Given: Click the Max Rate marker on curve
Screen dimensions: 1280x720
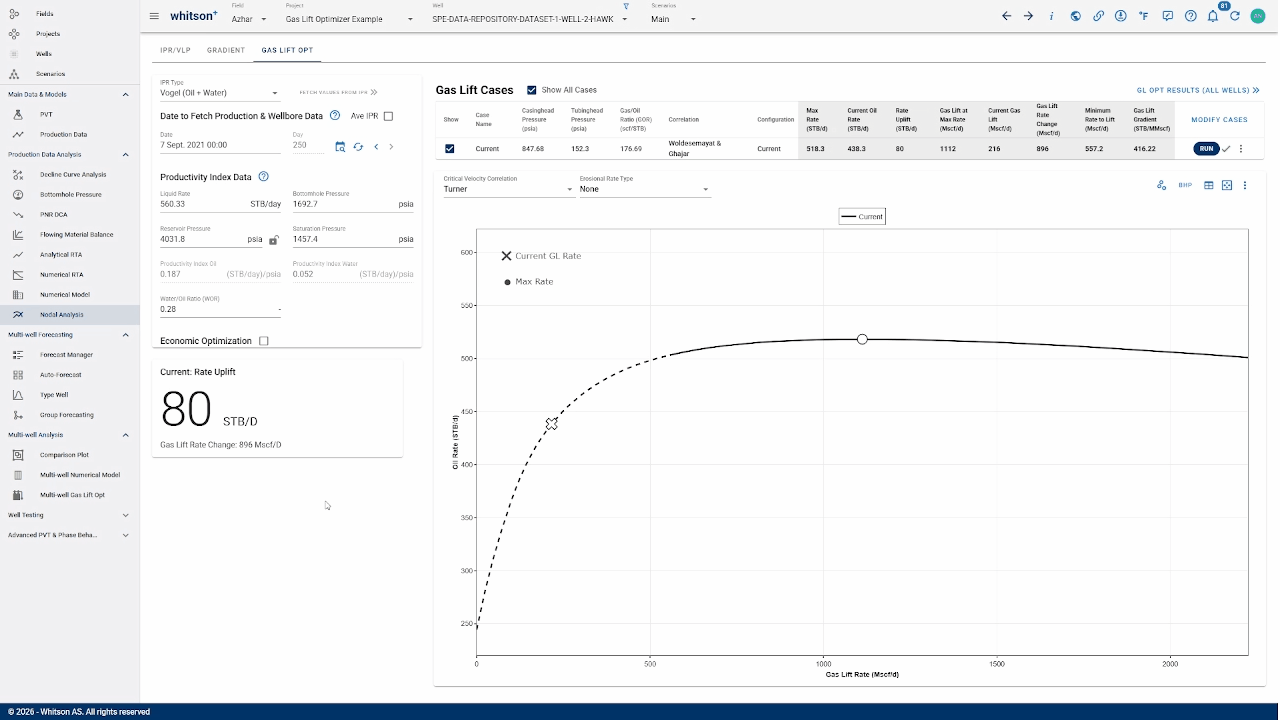Looking at the screenshot, I should pyautogui.click(x=862, y=339).
